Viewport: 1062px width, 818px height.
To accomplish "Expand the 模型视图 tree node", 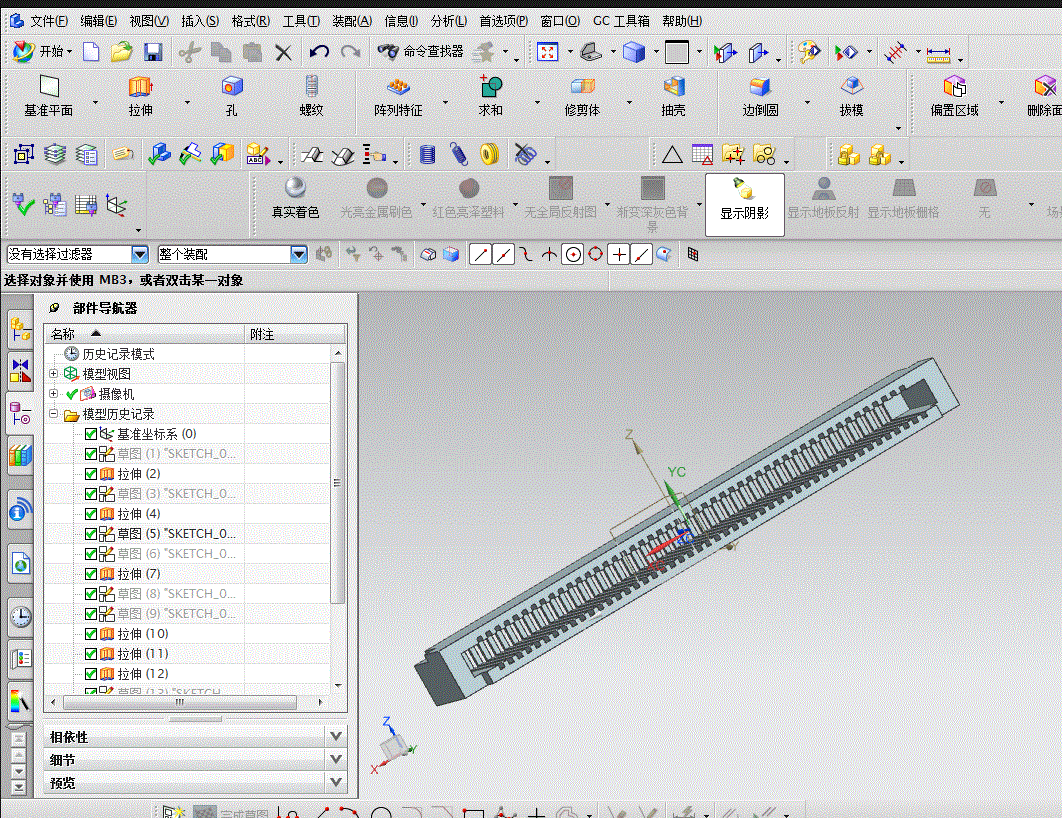I will pos(53,373).
